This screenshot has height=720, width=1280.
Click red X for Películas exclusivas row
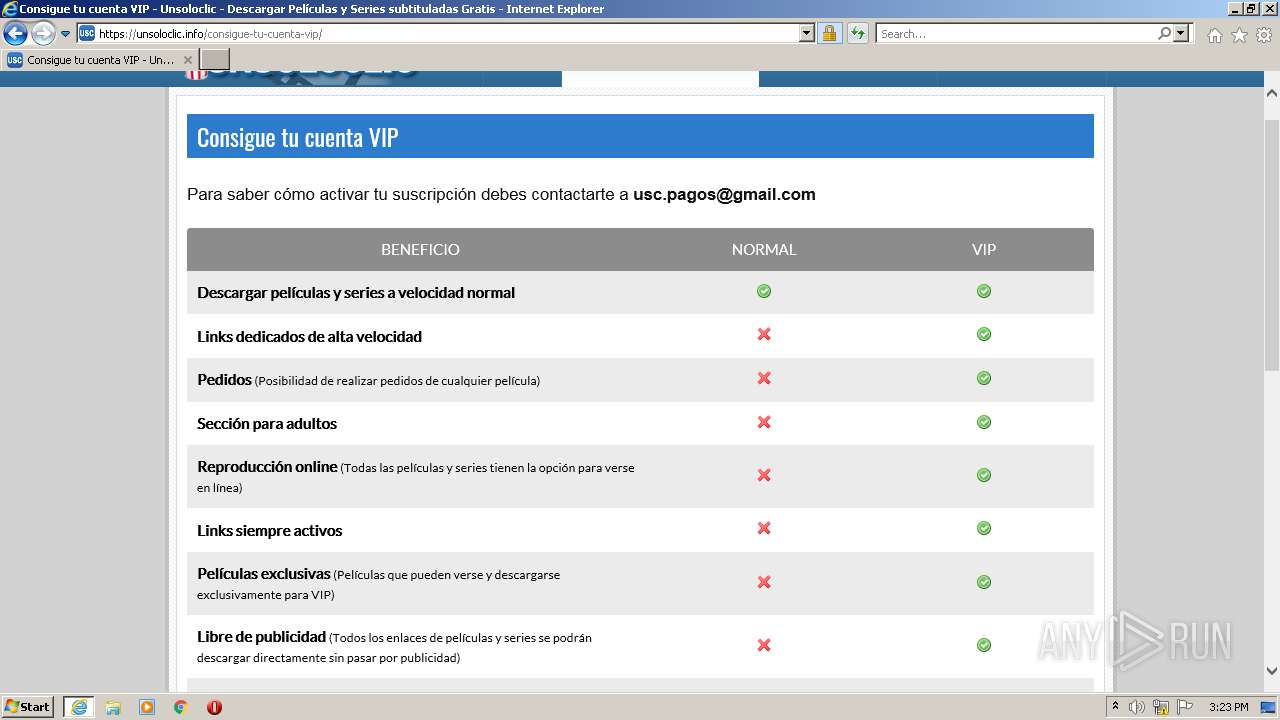click(764, 582)
